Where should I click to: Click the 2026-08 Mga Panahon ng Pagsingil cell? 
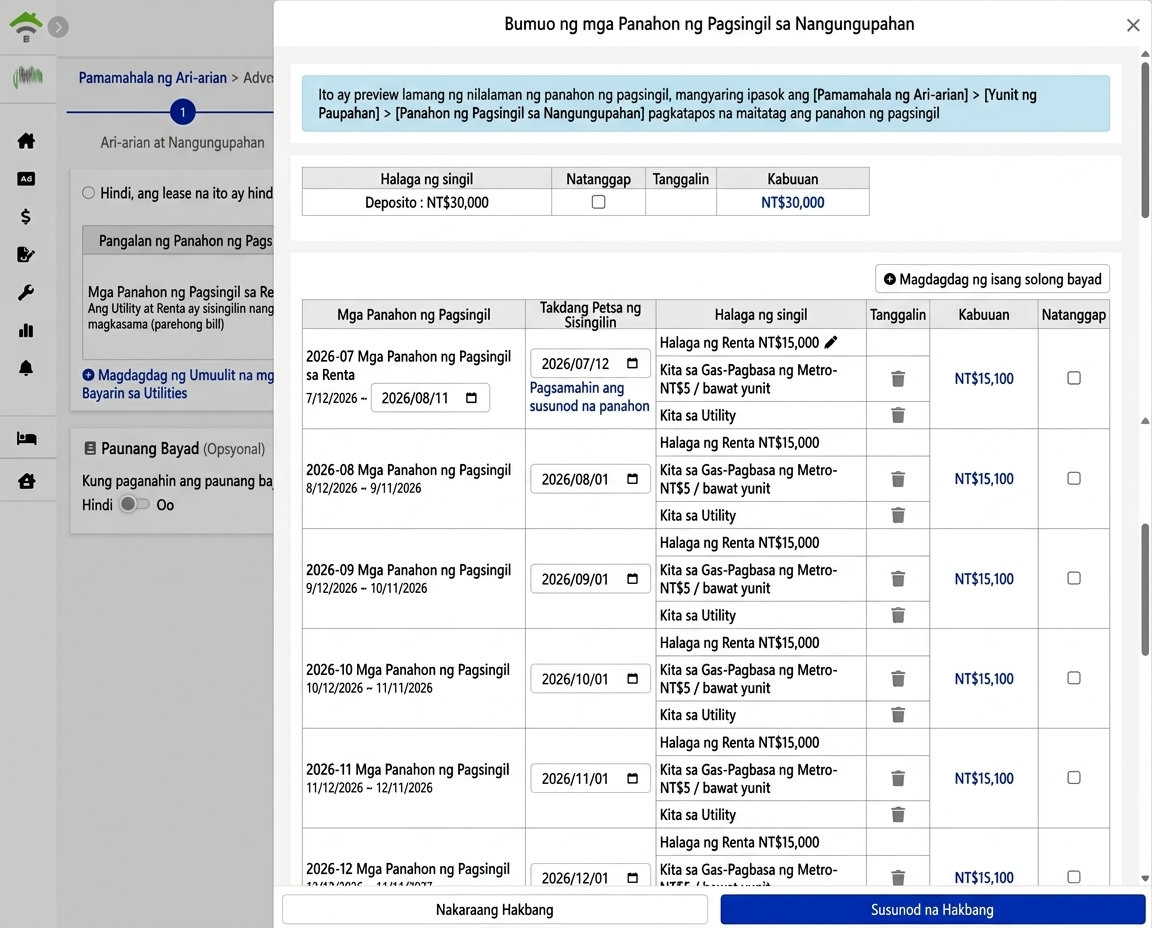(414, 478)
